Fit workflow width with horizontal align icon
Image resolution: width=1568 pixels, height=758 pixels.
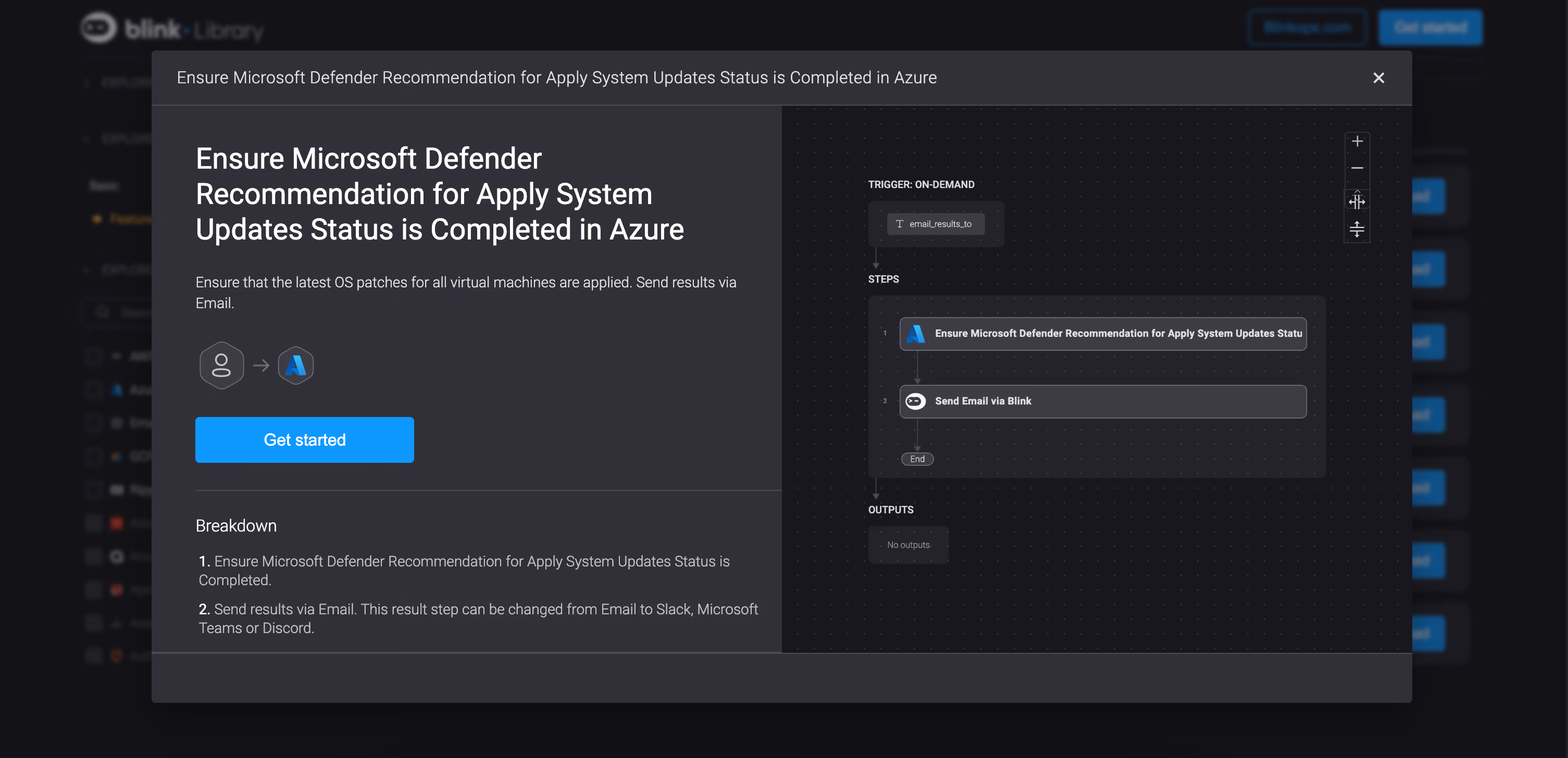1357,201
